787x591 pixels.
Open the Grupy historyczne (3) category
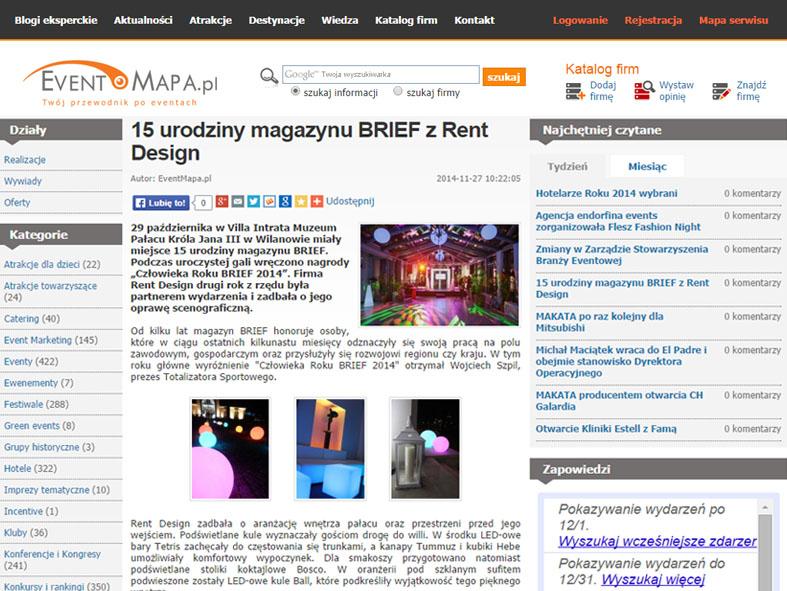pyautogui.click(x=49, y=447)
